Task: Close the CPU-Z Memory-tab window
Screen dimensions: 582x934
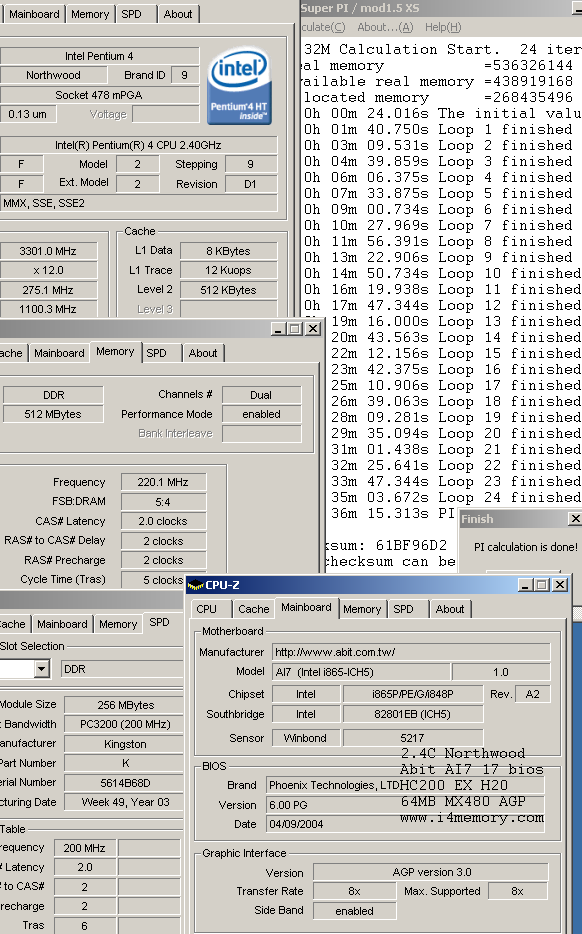Action: coord(313,328)
